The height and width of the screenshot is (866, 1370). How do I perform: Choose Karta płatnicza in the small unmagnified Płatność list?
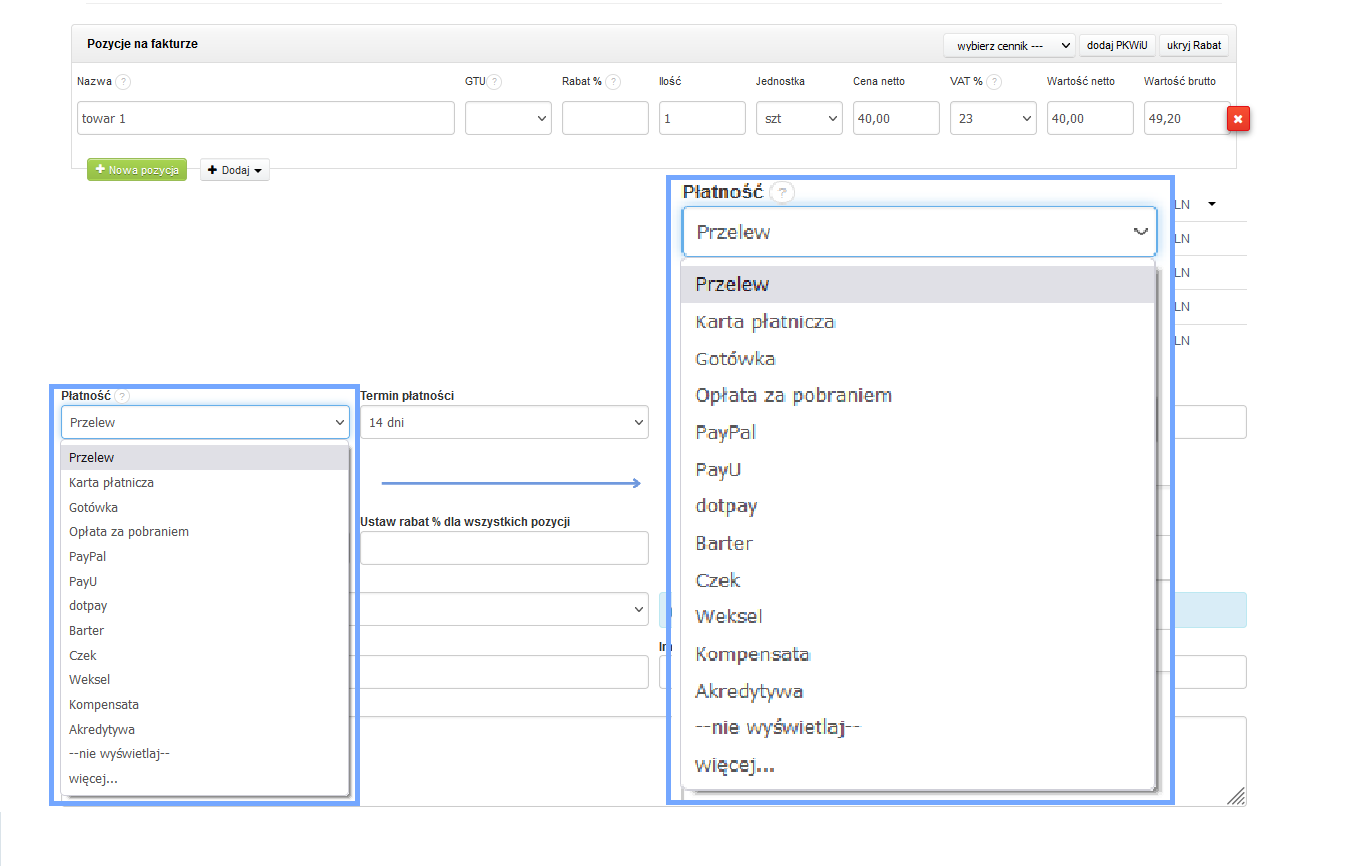(205, 482)
